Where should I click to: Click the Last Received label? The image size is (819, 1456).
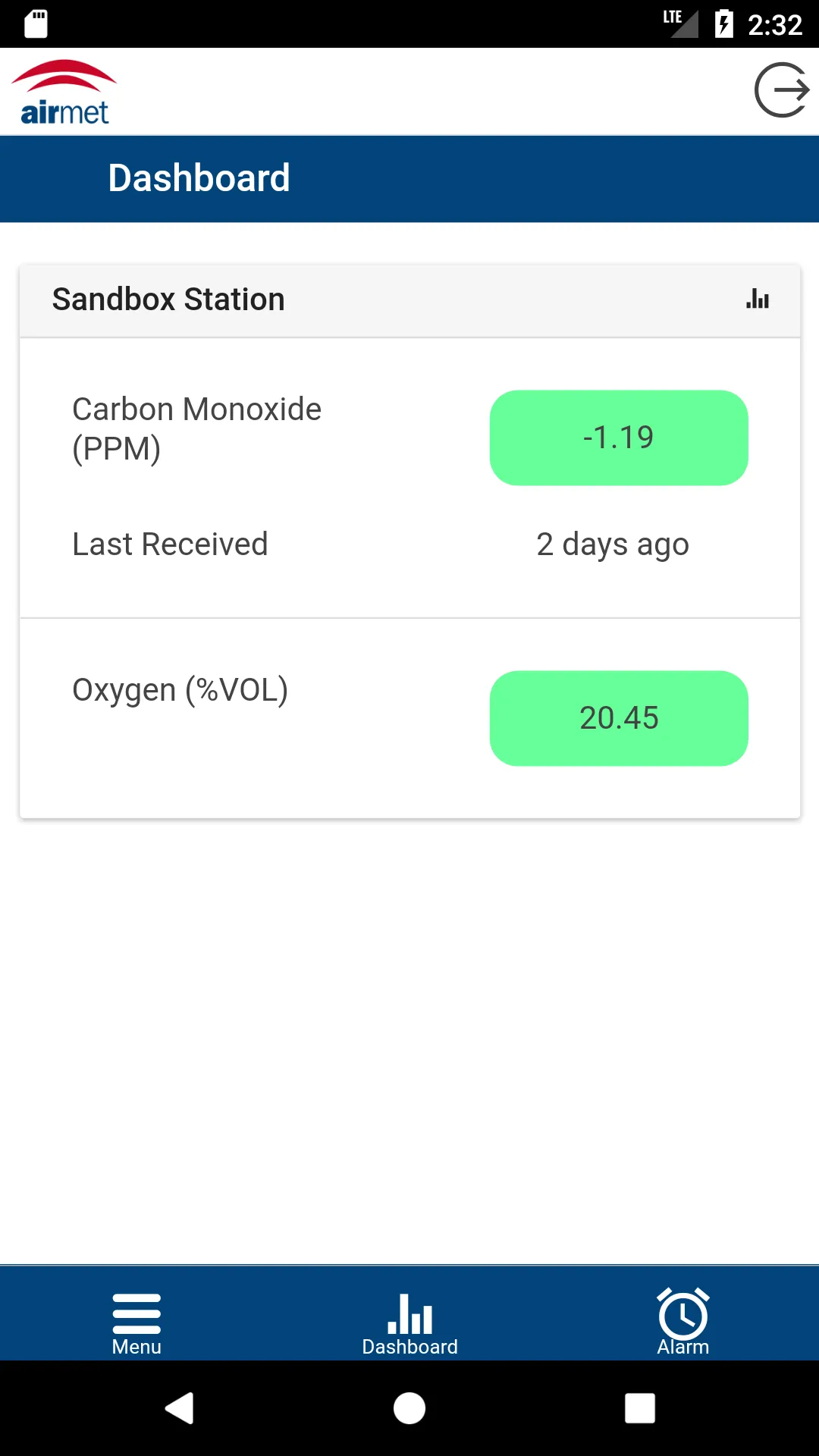(170, 544)
